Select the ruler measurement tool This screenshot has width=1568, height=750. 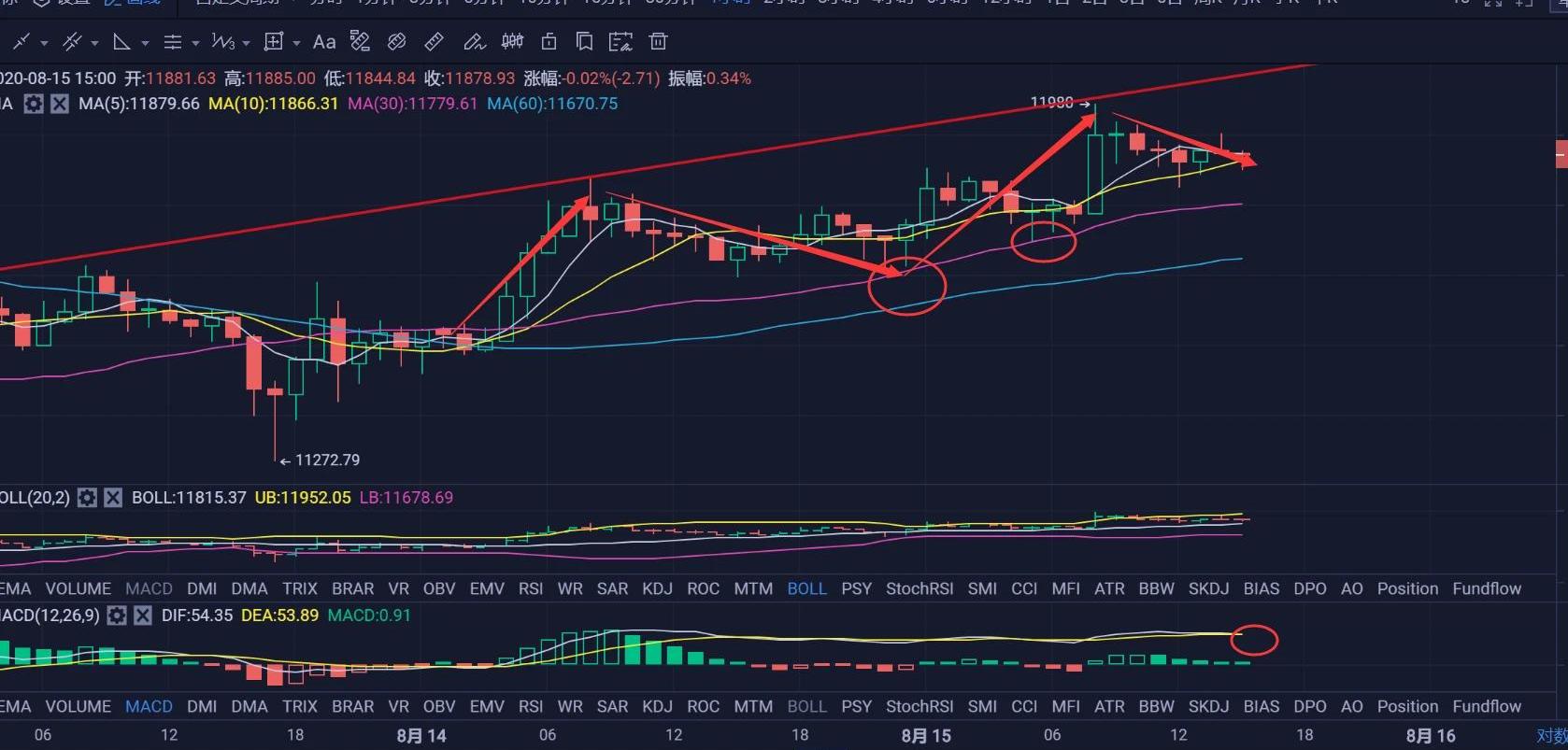tap(434, 42)
